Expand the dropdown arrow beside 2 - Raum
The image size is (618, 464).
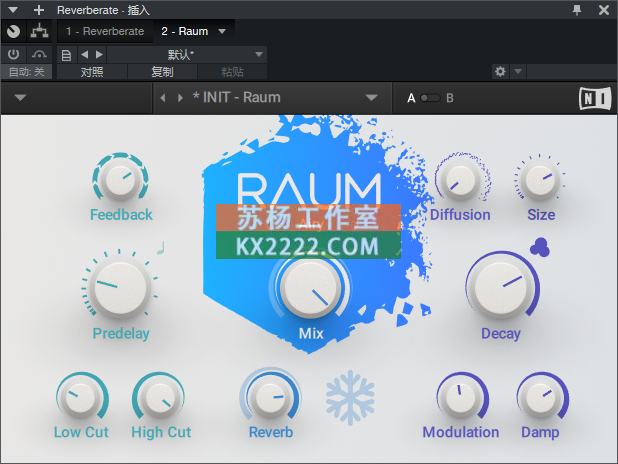222,31
